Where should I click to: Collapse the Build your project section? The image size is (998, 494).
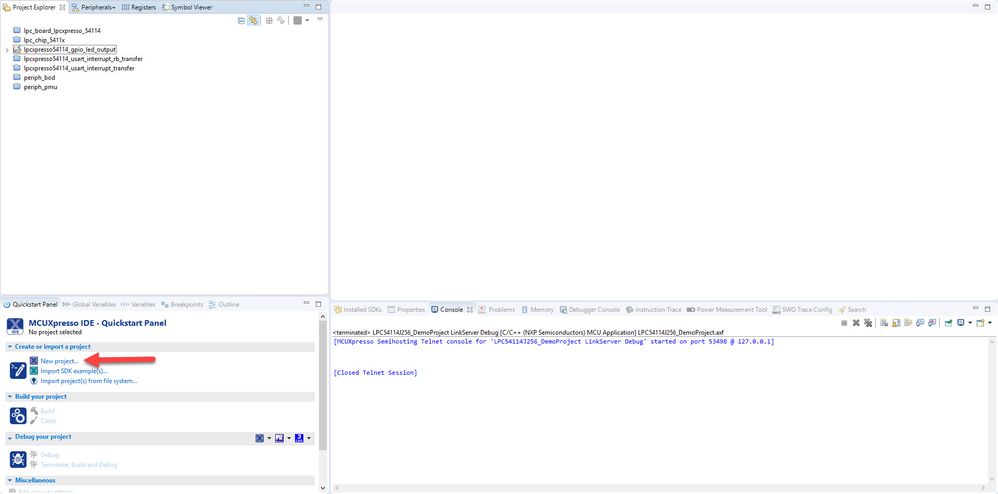(10, 397)
